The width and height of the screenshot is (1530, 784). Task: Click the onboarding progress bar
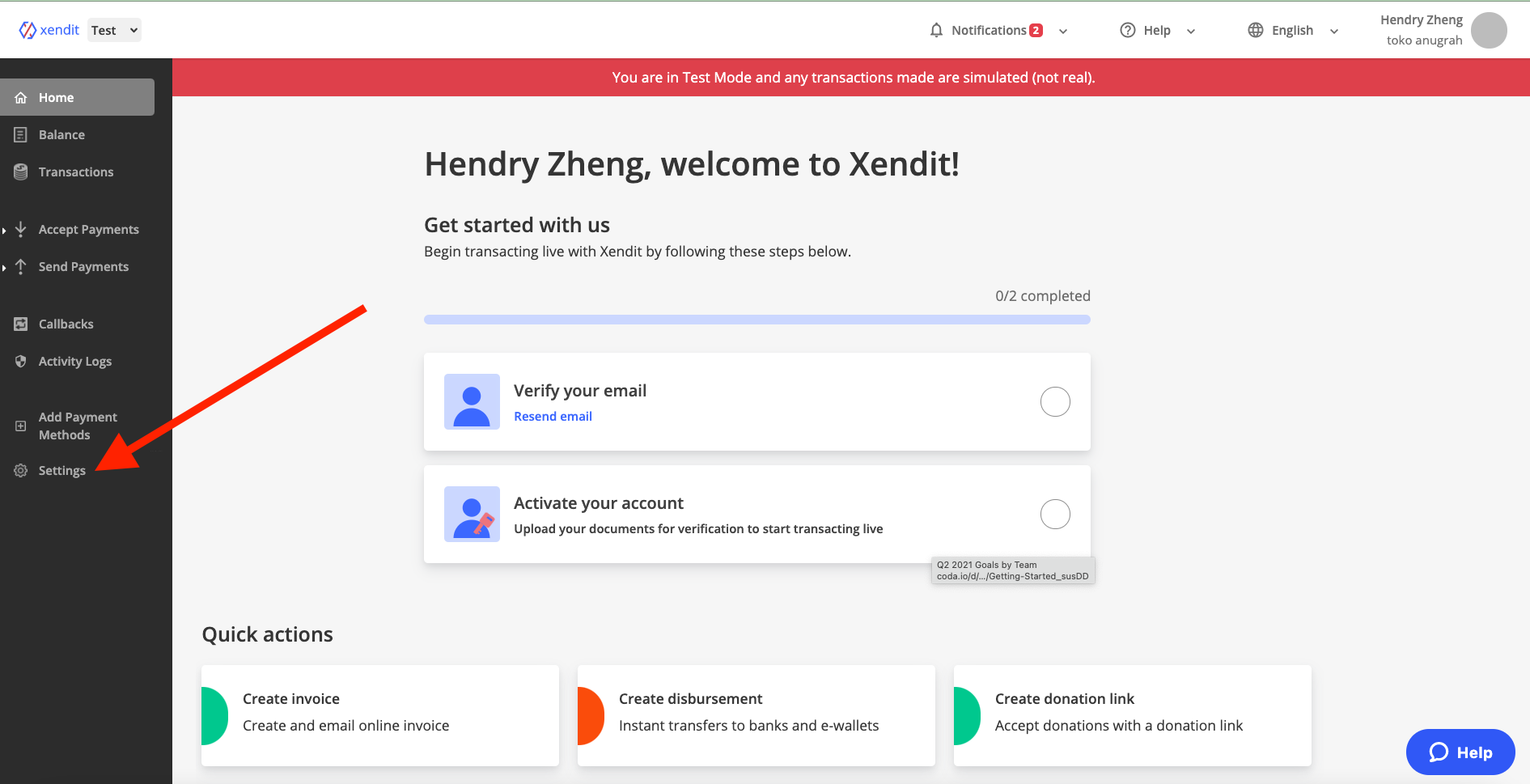[x=757, y=320]
